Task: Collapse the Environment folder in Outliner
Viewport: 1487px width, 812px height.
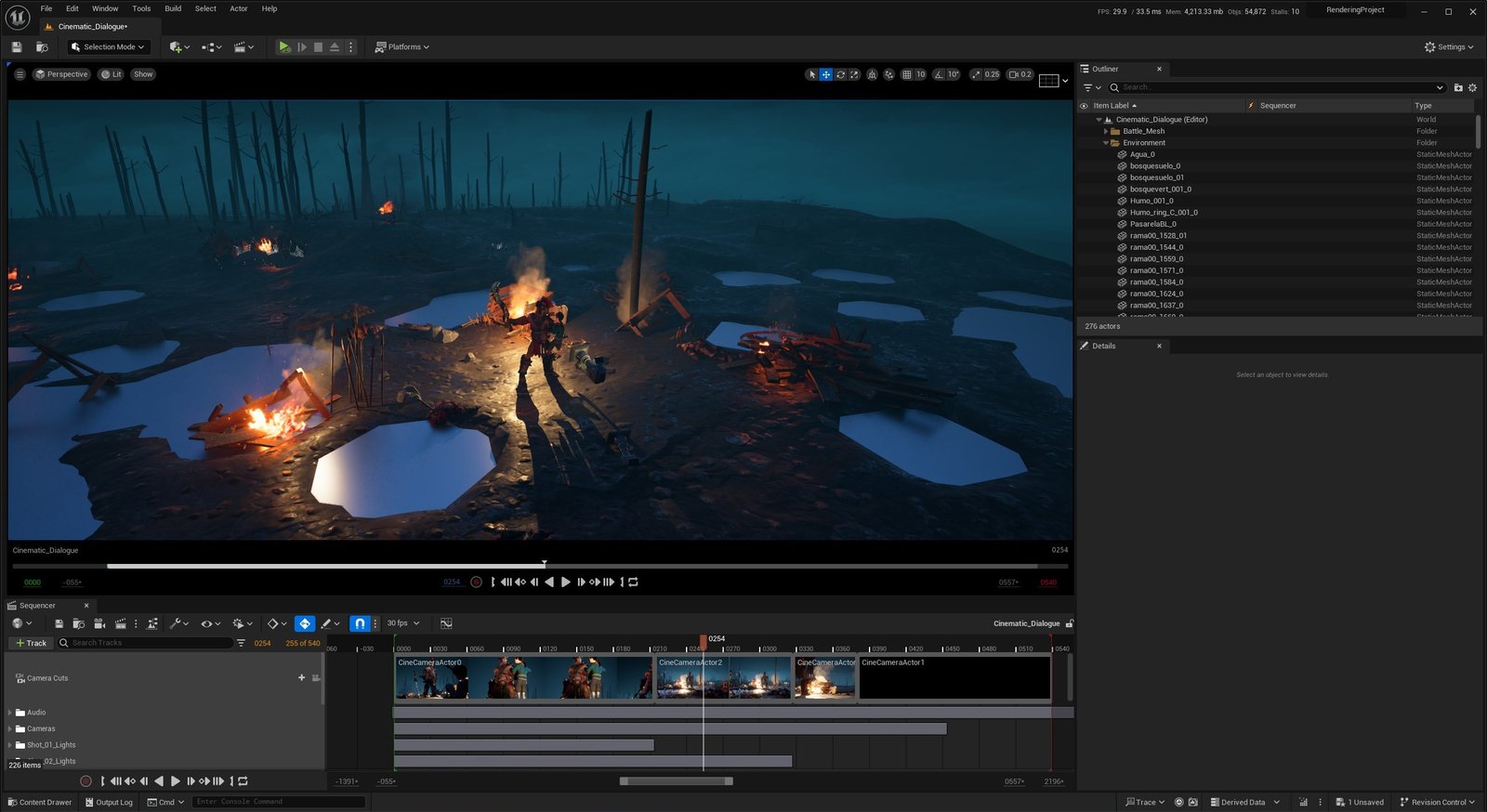Action: tap(1106, 143)
